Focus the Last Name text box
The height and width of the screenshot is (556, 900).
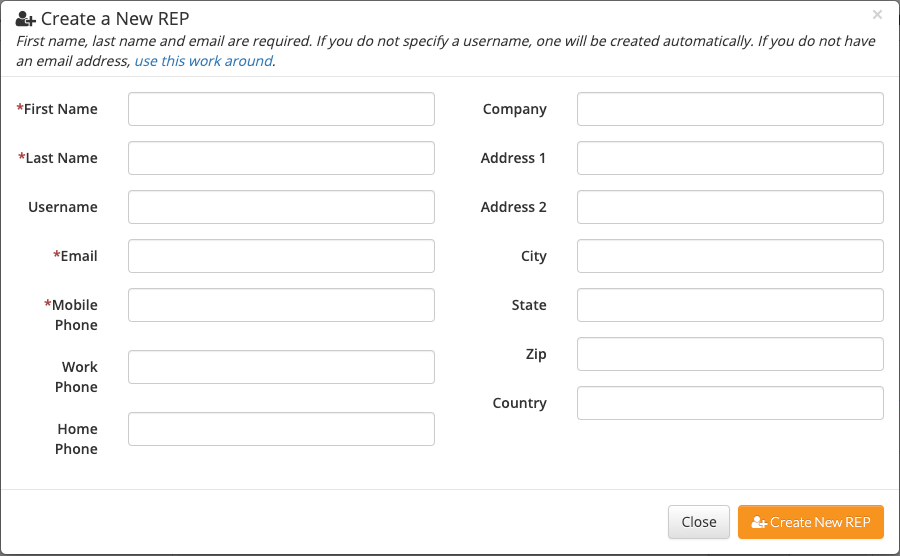point(281,158)
